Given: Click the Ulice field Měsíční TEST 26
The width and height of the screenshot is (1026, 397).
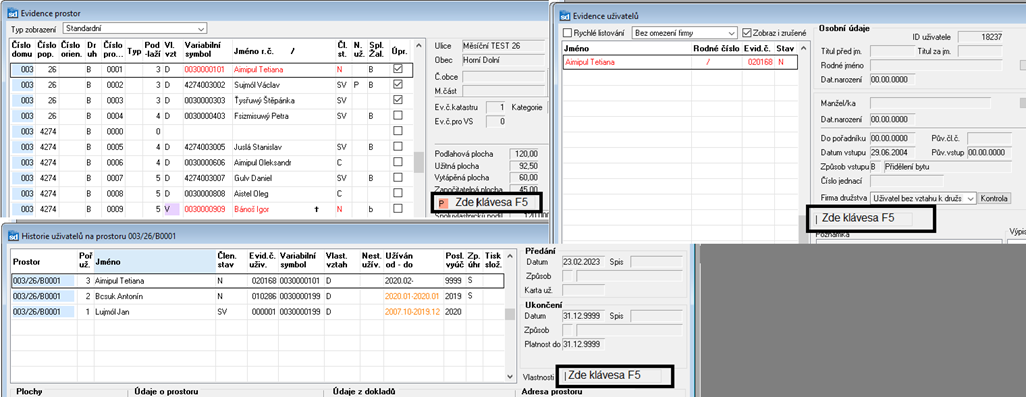Looking at the screenshot, I should pos(503,46).
